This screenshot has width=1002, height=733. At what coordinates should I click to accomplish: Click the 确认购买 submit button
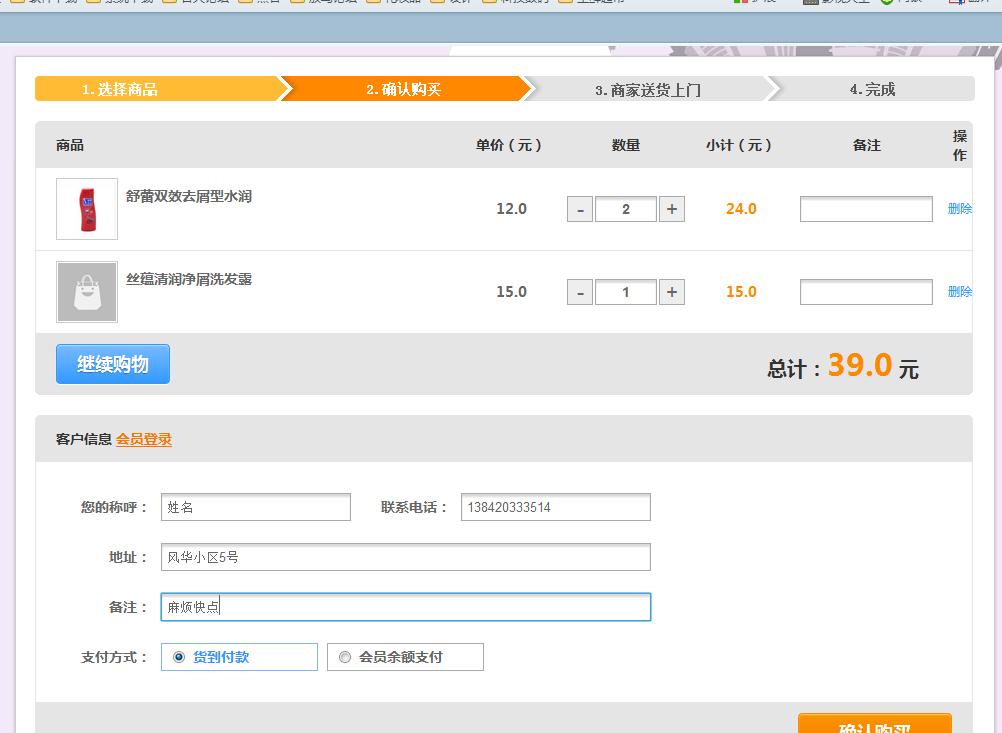point(874,724)
